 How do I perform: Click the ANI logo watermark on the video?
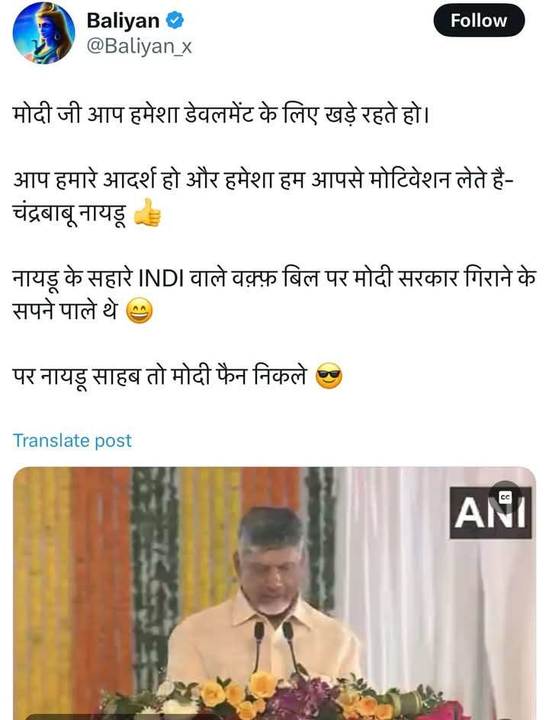(x=490, y=513)
